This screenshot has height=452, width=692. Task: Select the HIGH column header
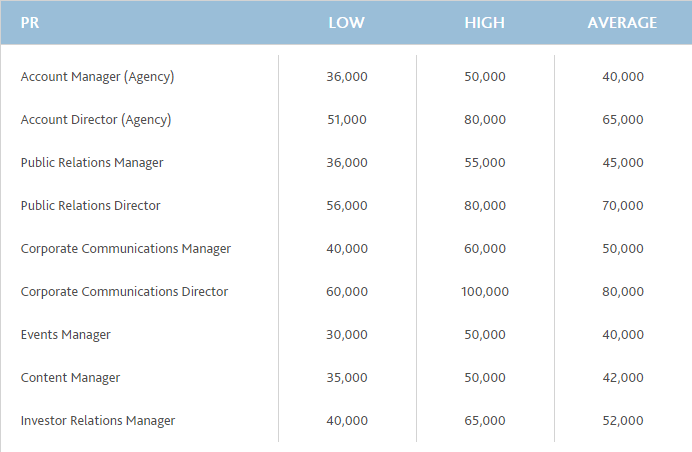(485, 23)
